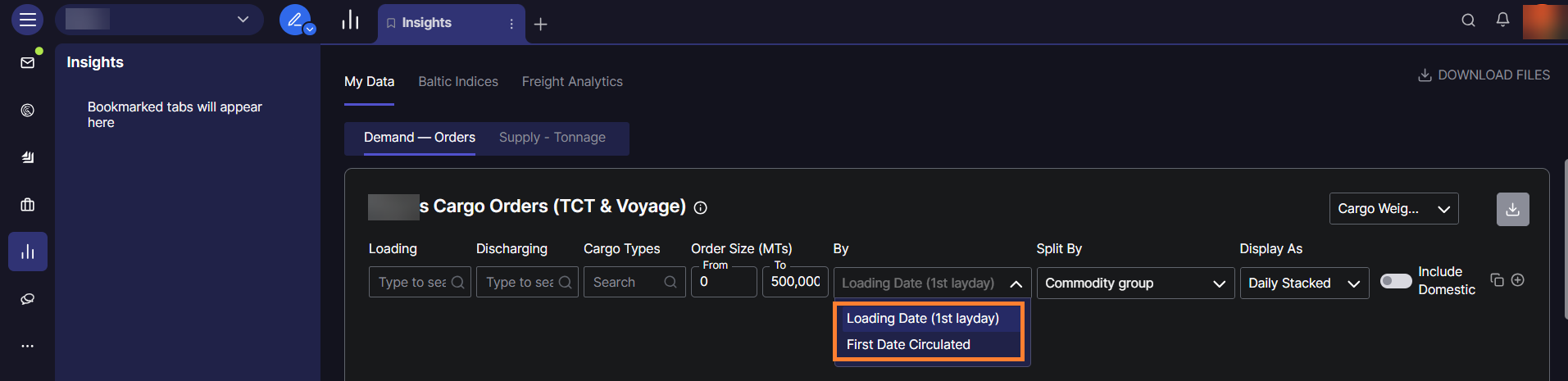Switch to Freight Analytics tab
Screen dimensions: 1568x381
point(572,82)
